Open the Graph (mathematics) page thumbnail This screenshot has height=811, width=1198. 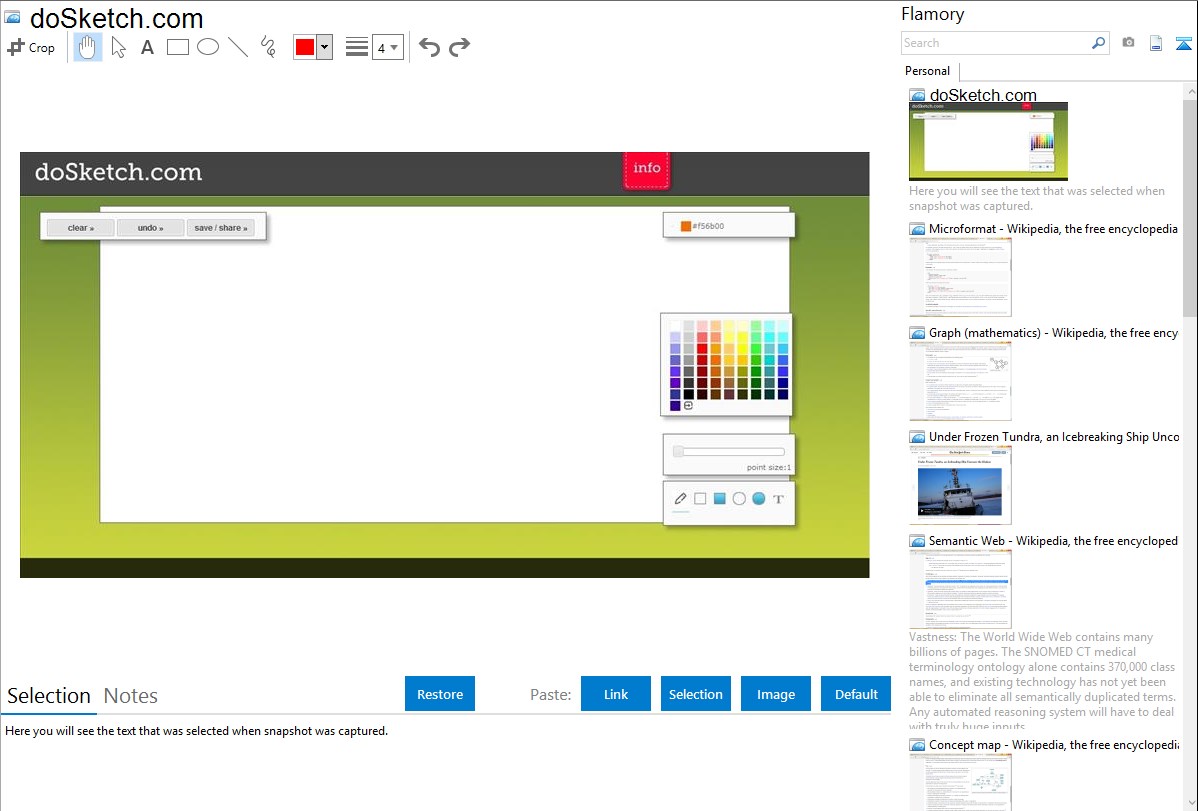coord(960,381)
